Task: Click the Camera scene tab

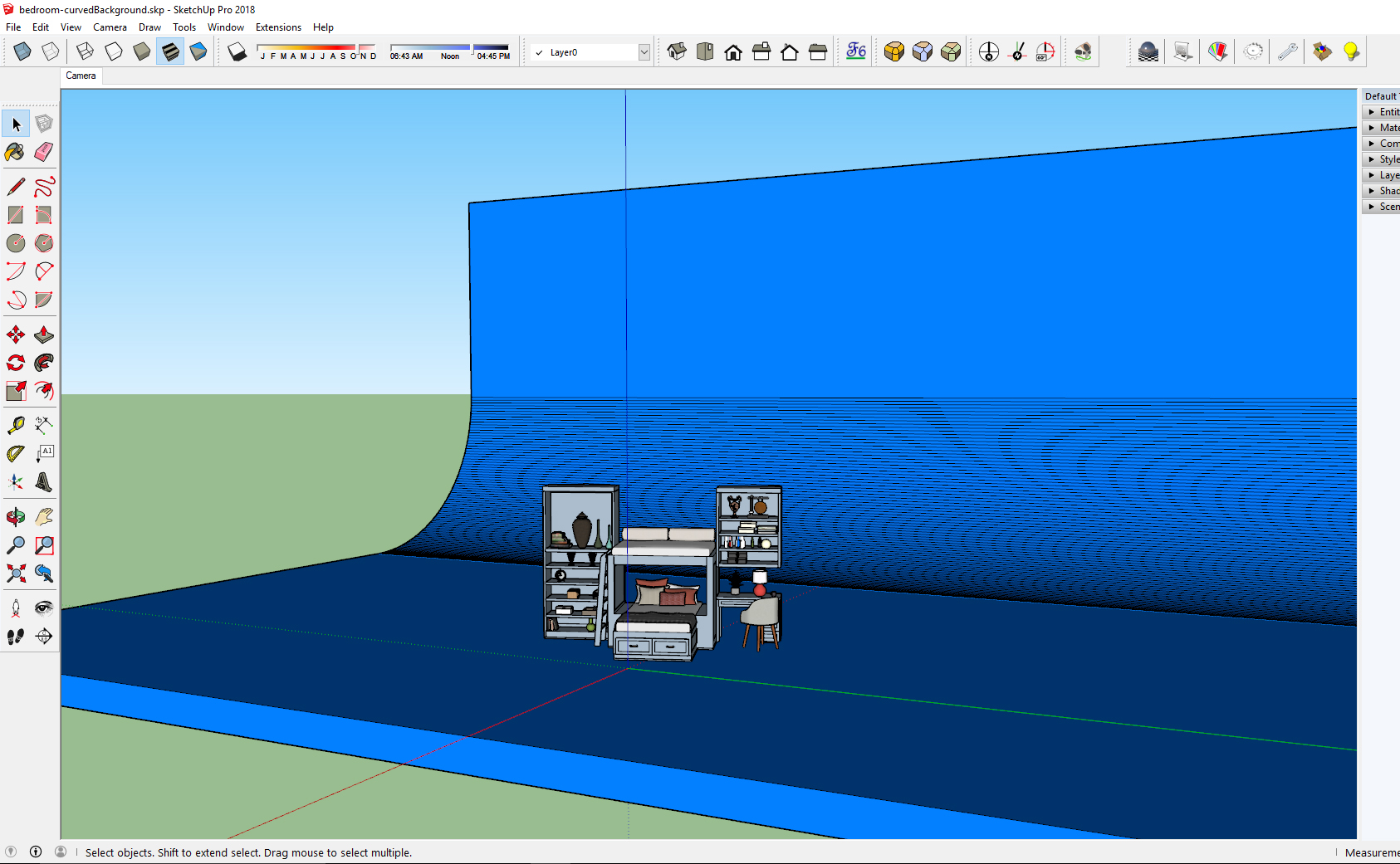Action: point(81,76)
